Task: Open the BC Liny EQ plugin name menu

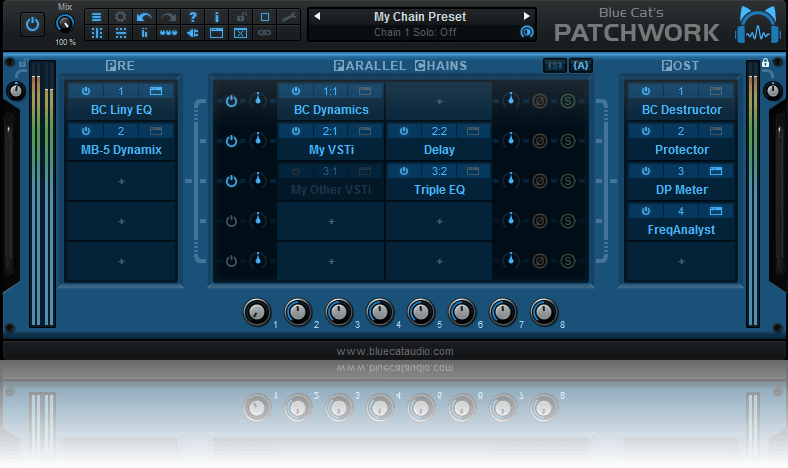Action: point(121,110)
